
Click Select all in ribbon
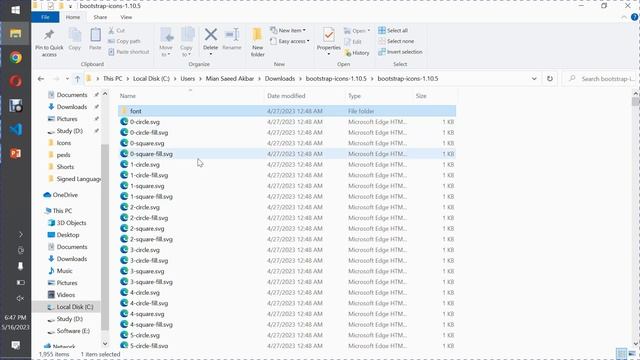(393, 31)
